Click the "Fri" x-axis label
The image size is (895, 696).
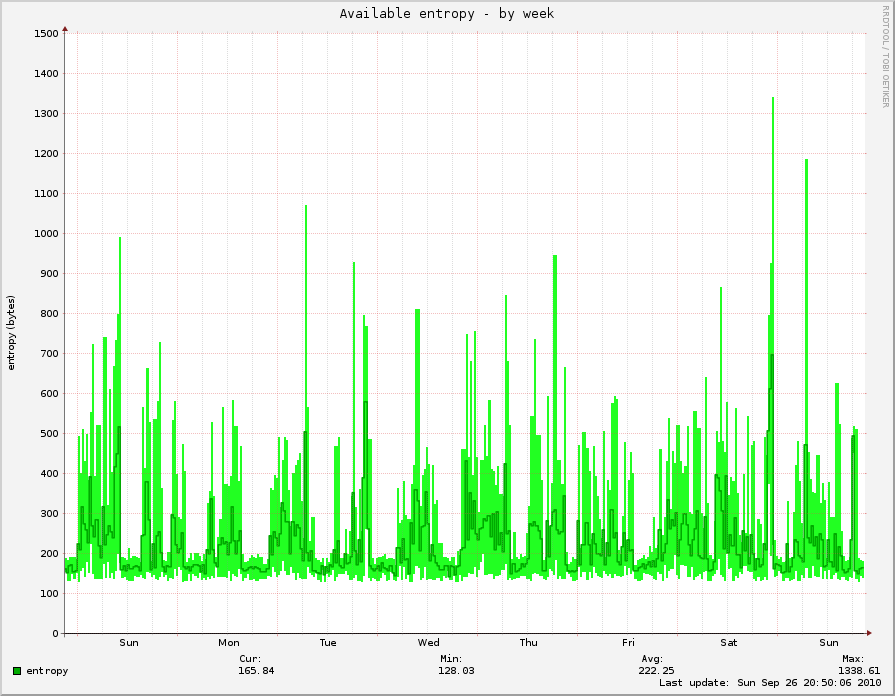[x=628, y=642]
